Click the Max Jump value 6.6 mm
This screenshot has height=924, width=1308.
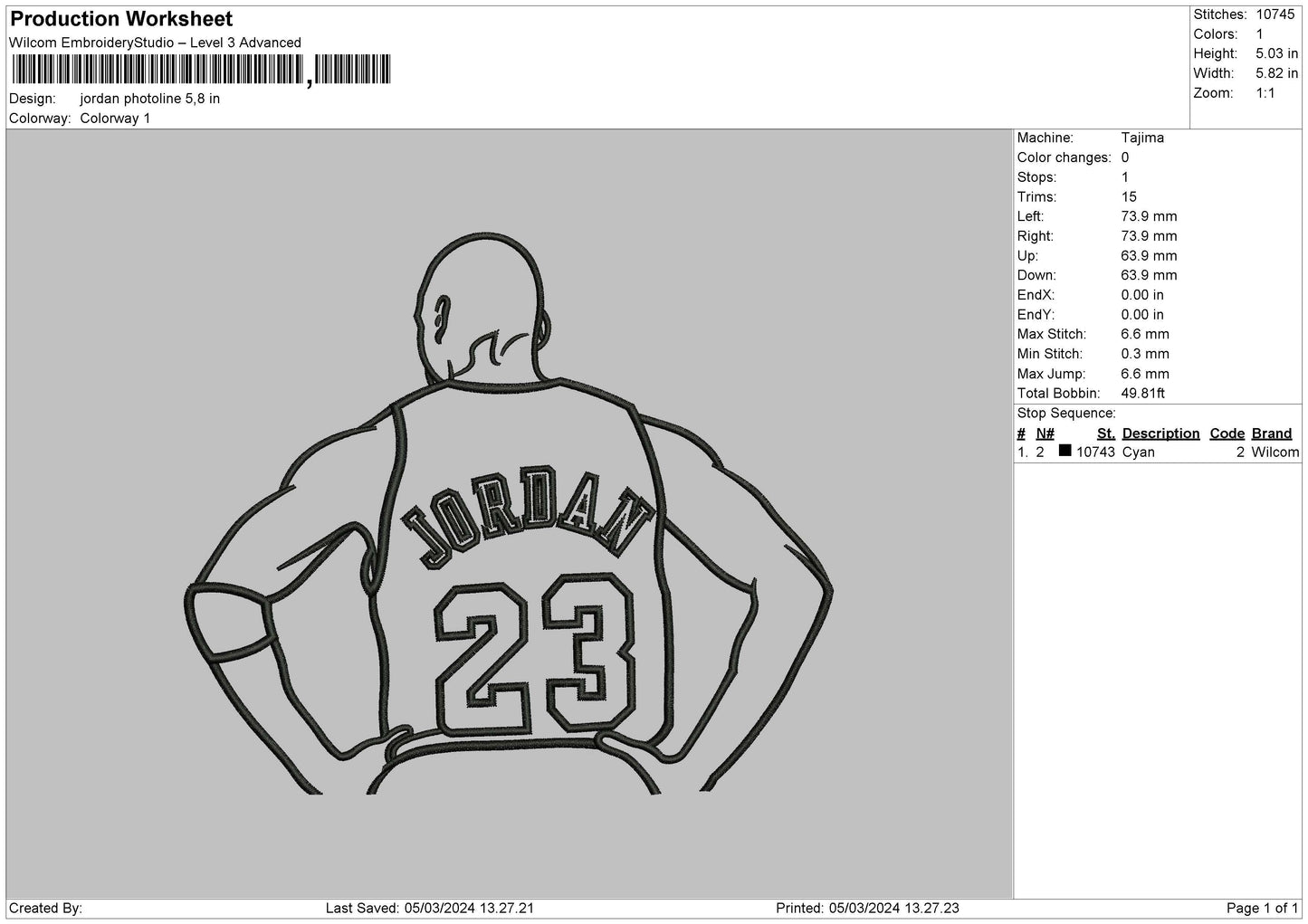(1145, 374)
